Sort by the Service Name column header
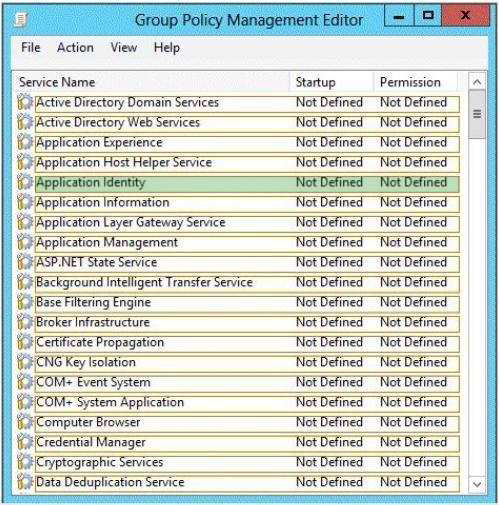Screen dimensions: 499x506 [151, 82]
